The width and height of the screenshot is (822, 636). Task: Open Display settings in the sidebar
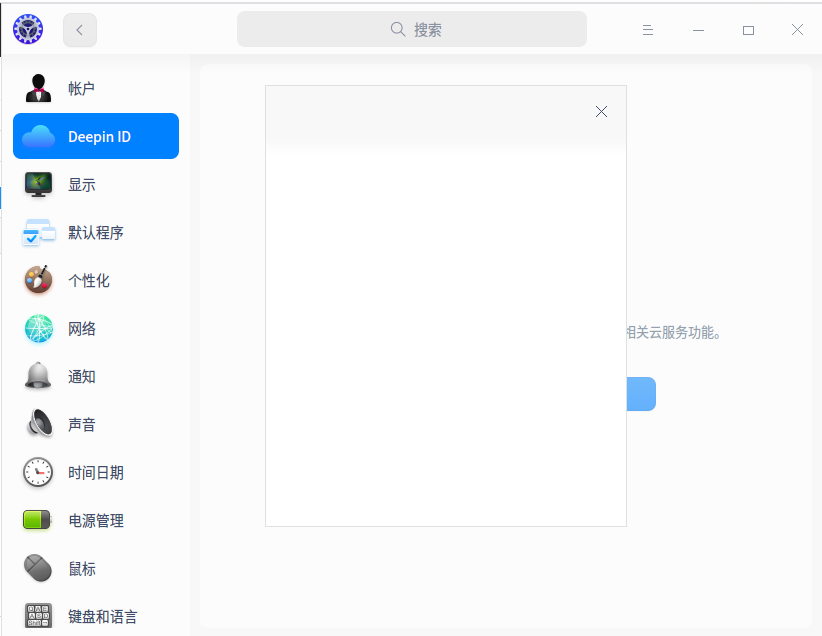point(80,184)
